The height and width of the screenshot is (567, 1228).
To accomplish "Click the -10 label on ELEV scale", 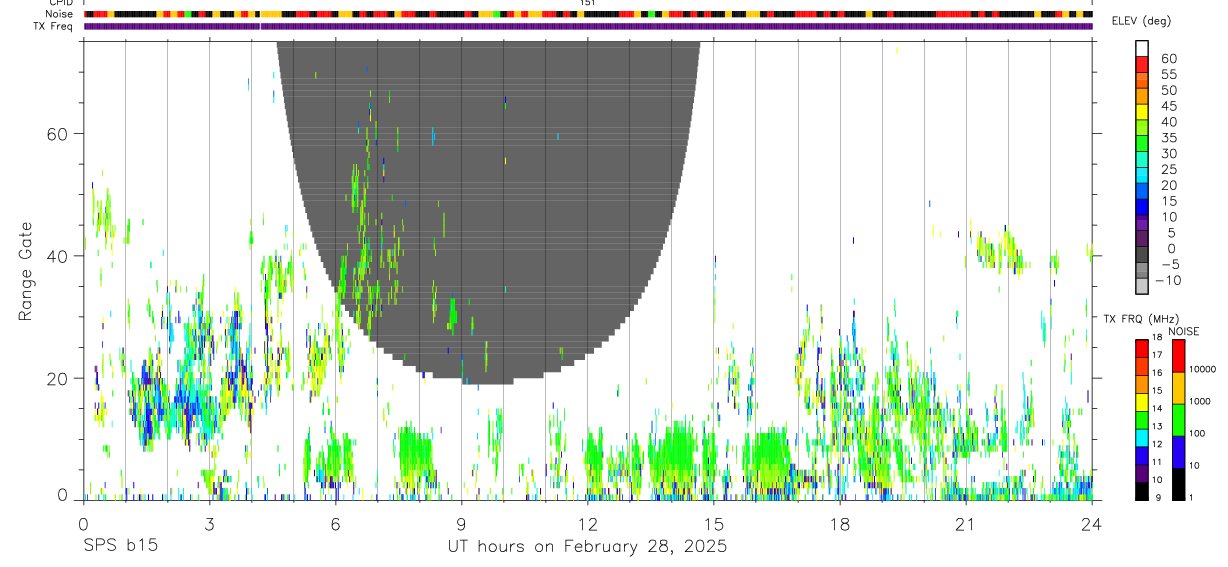I will coord(1166,280).
